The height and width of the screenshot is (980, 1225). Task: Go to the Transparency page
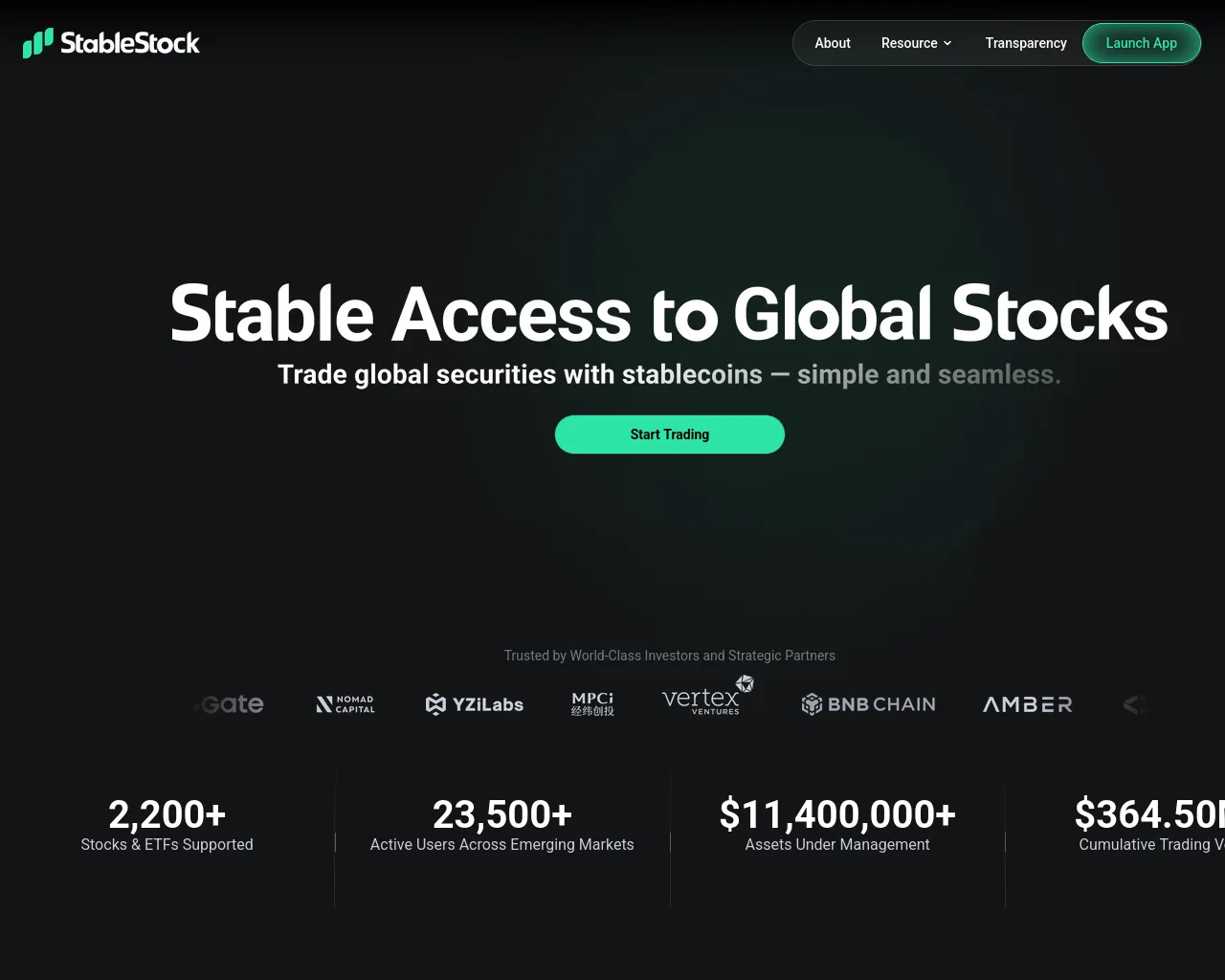[1026, 43]
